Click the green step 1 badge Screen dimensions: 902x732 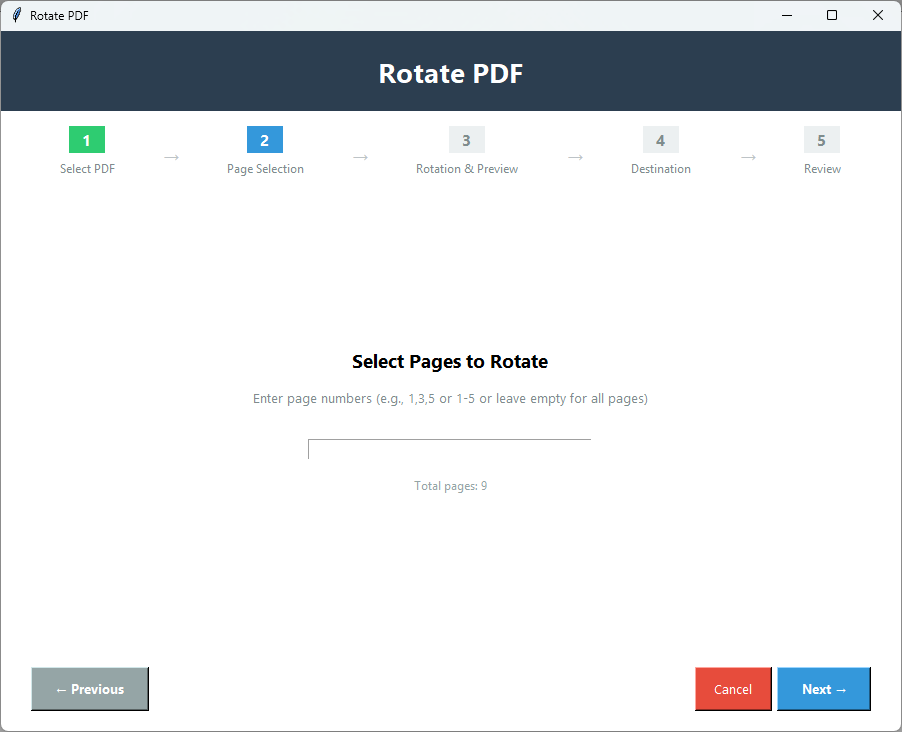[x=87, y=140]
